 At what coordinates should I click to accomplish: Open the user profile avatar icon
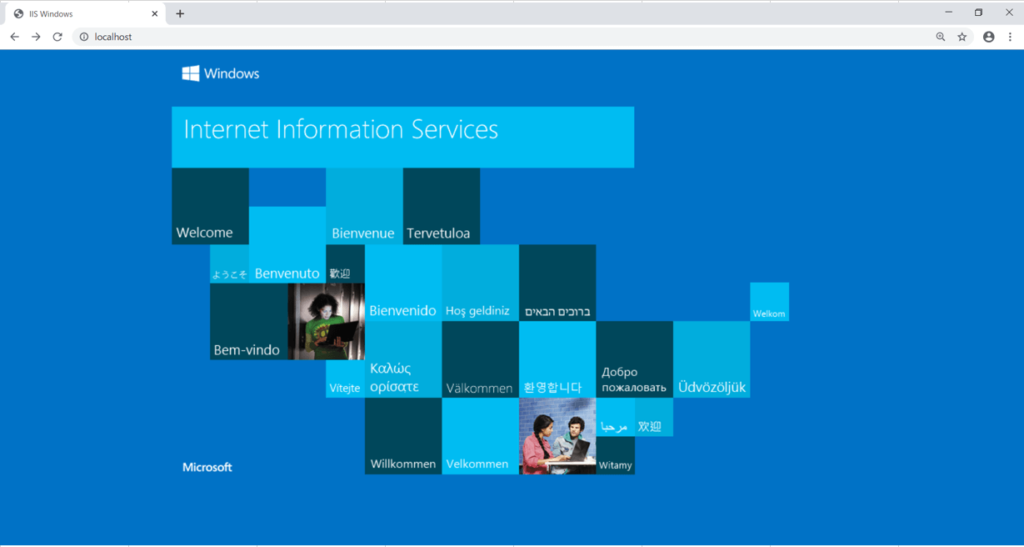(989, 37)
